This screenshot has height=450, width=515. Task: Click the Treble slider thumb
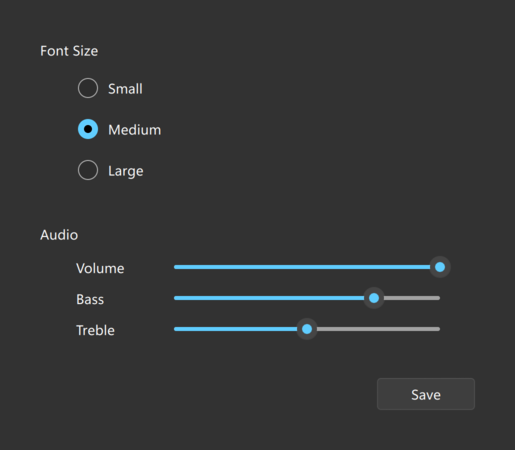[307, 329]
